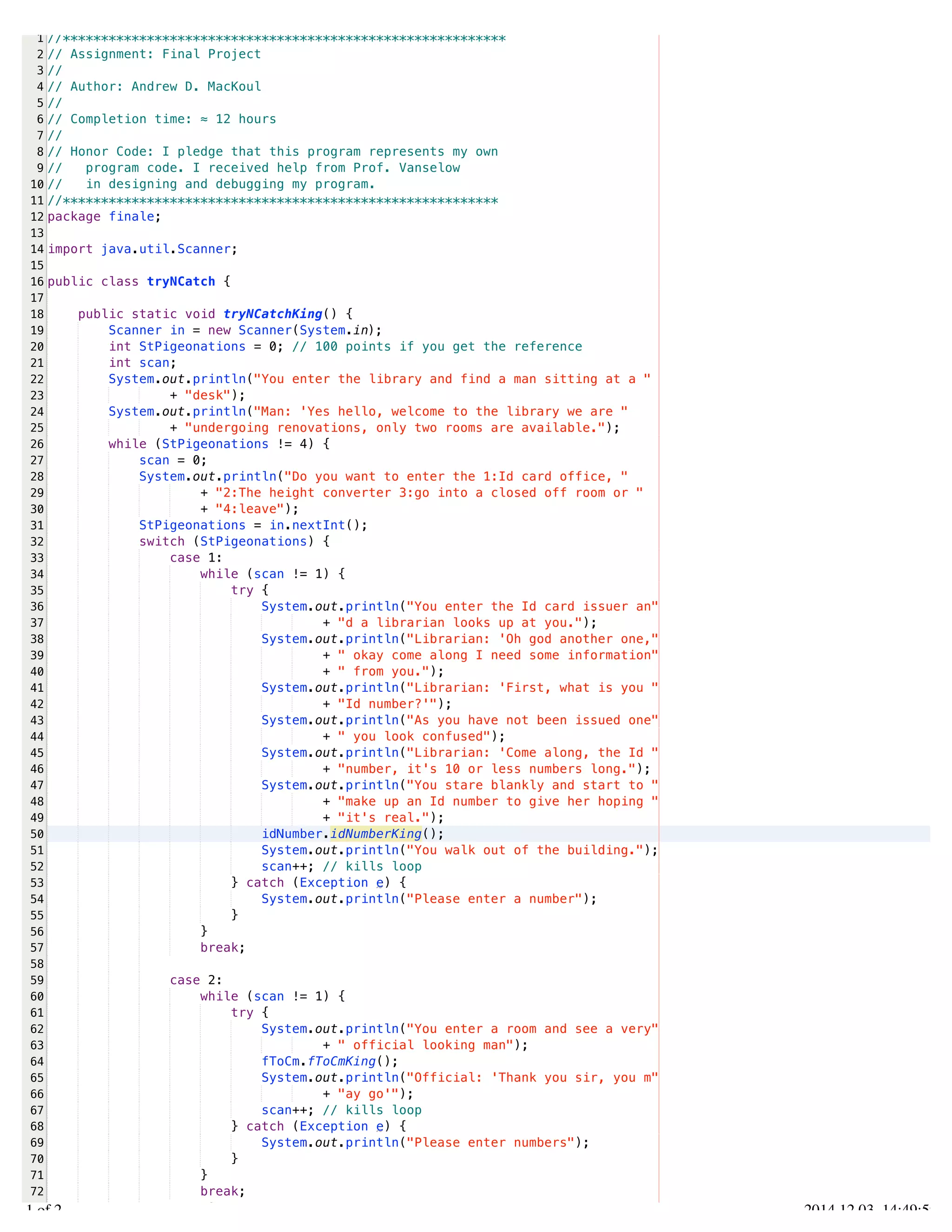Click the string "4:leave"
Viewport: 952px width, 1232px height.
tap(249, 509)
